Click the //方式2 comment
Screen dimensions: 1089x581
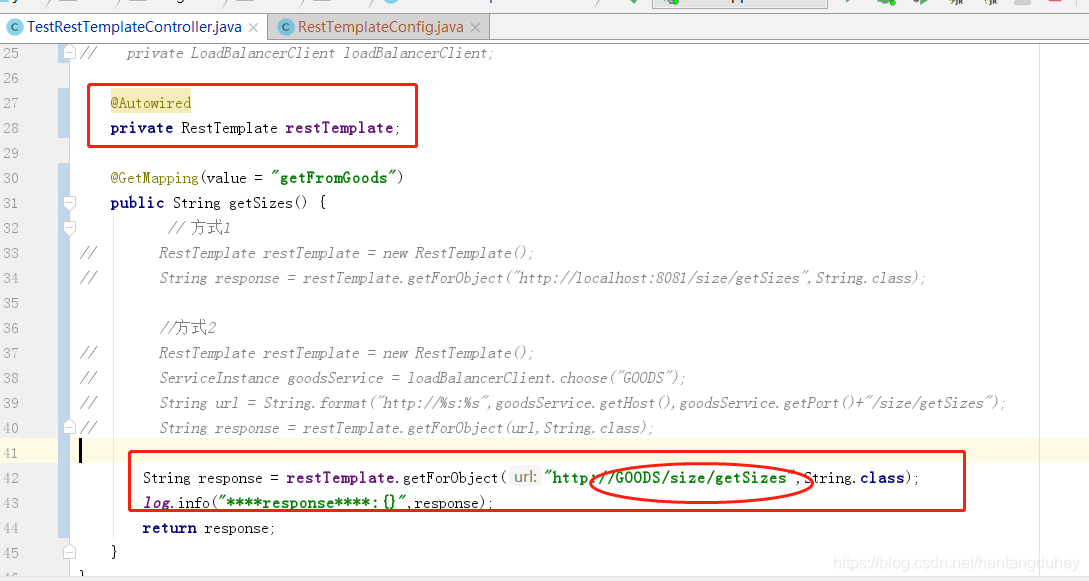point(188,328)
